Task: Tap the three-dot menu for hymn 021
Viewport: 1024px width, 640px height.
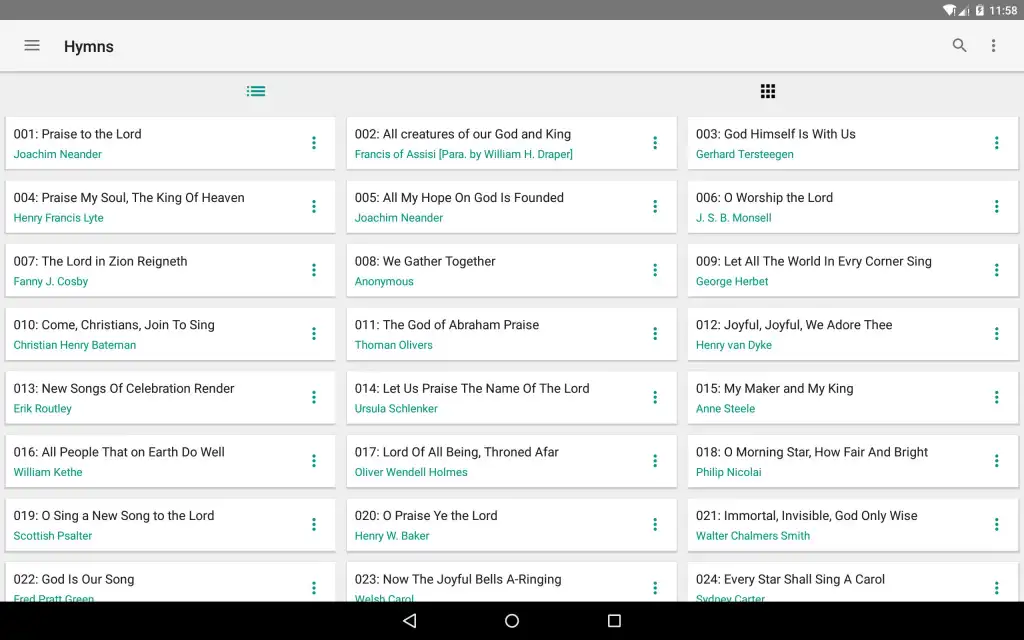Action: pos(996,525)
